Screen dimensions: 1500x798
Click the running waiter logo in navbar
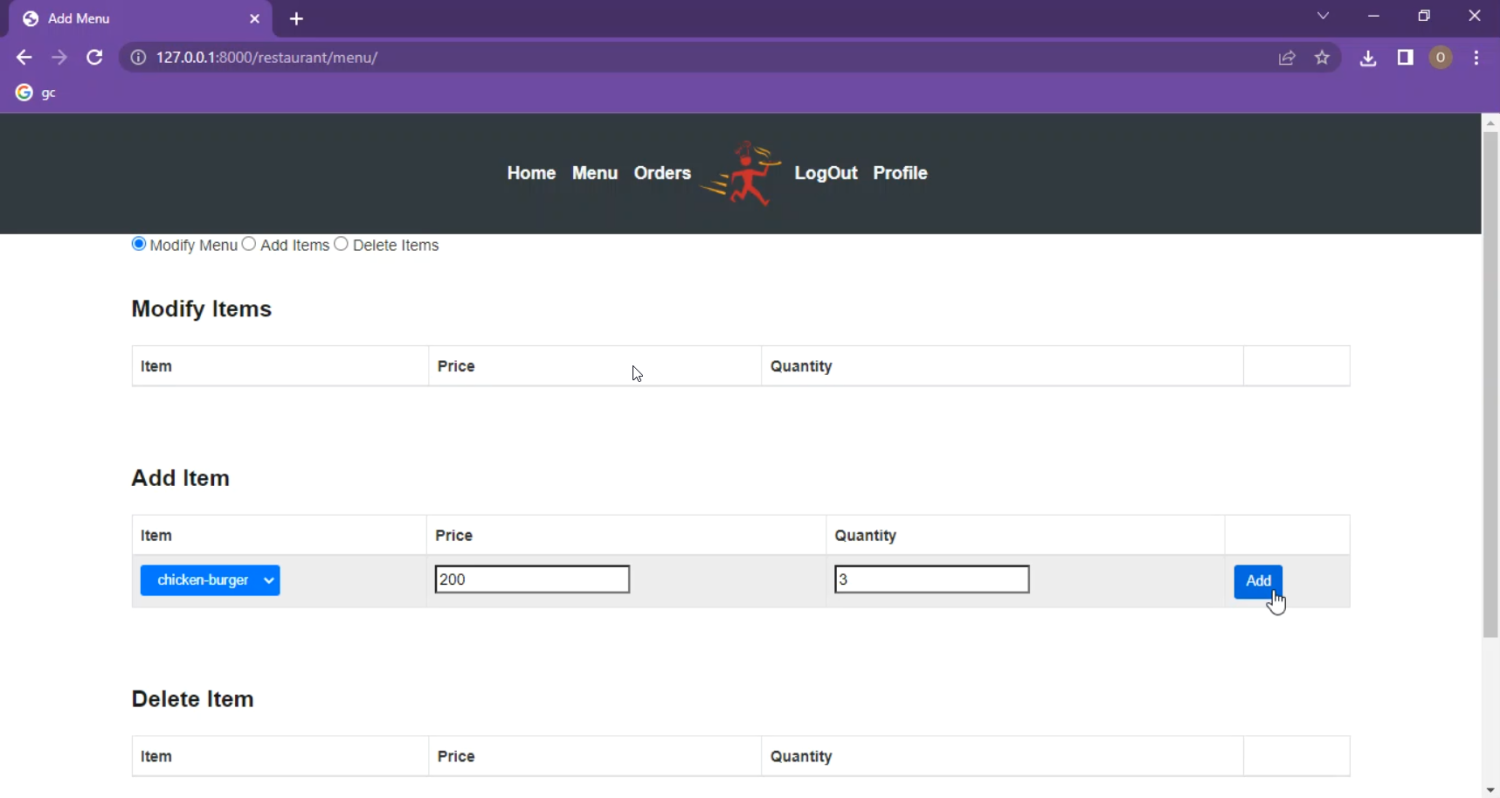click(741, 173)
